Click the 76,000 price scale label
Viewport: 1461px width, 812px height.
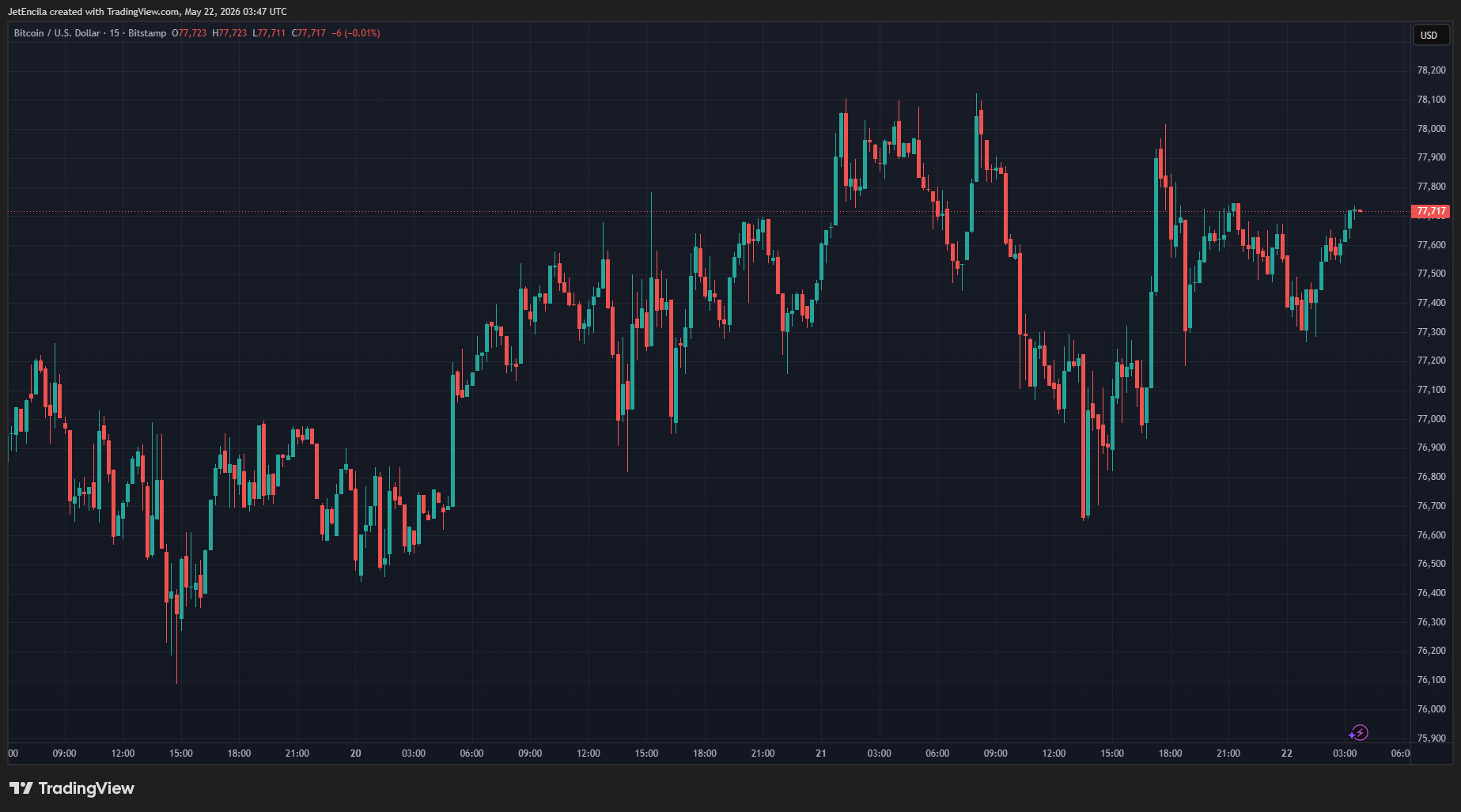pos(1431,709)
